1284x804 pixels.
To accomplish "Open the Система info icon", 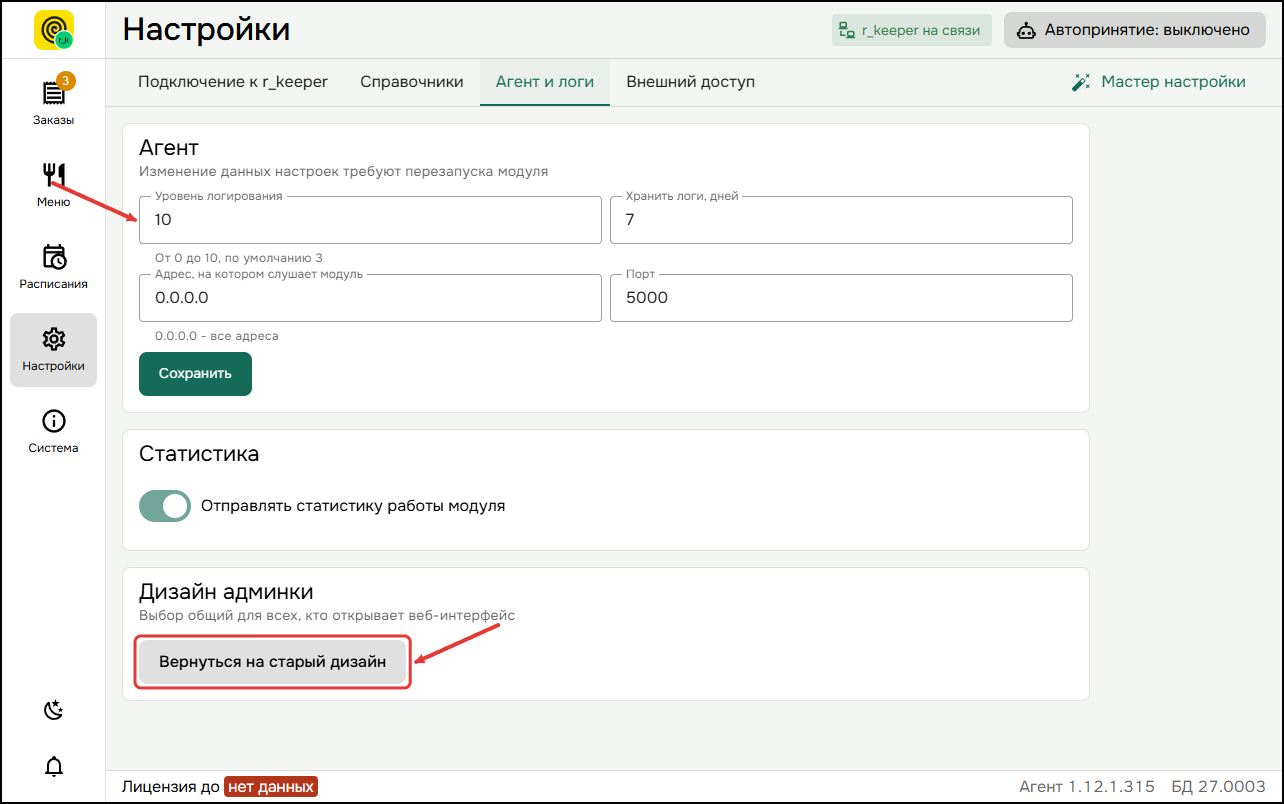I will (x=54, y=421).
